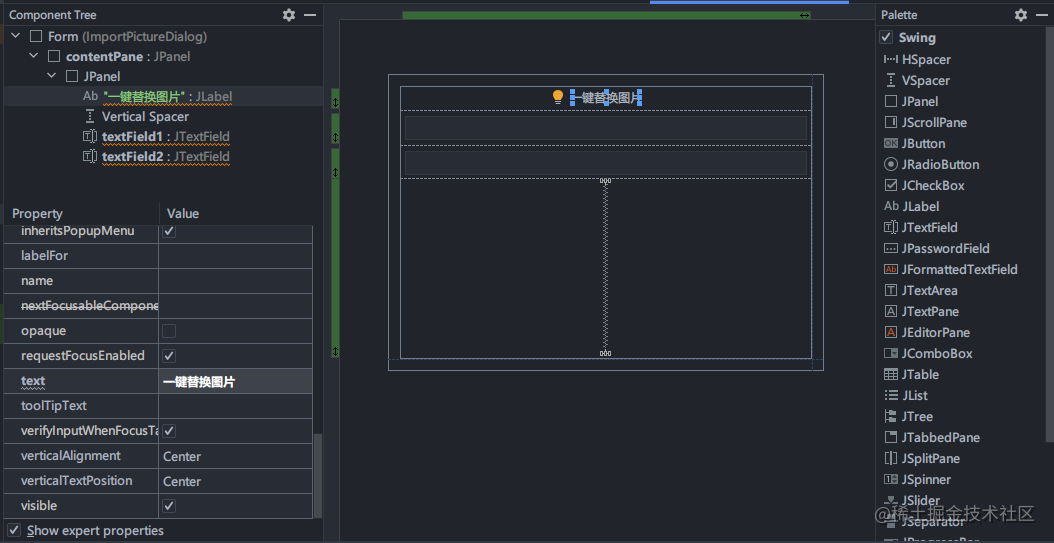1054x543 pixels.
Task: Toggle contentPane checkbox in tree
Action: click(54, 56)
